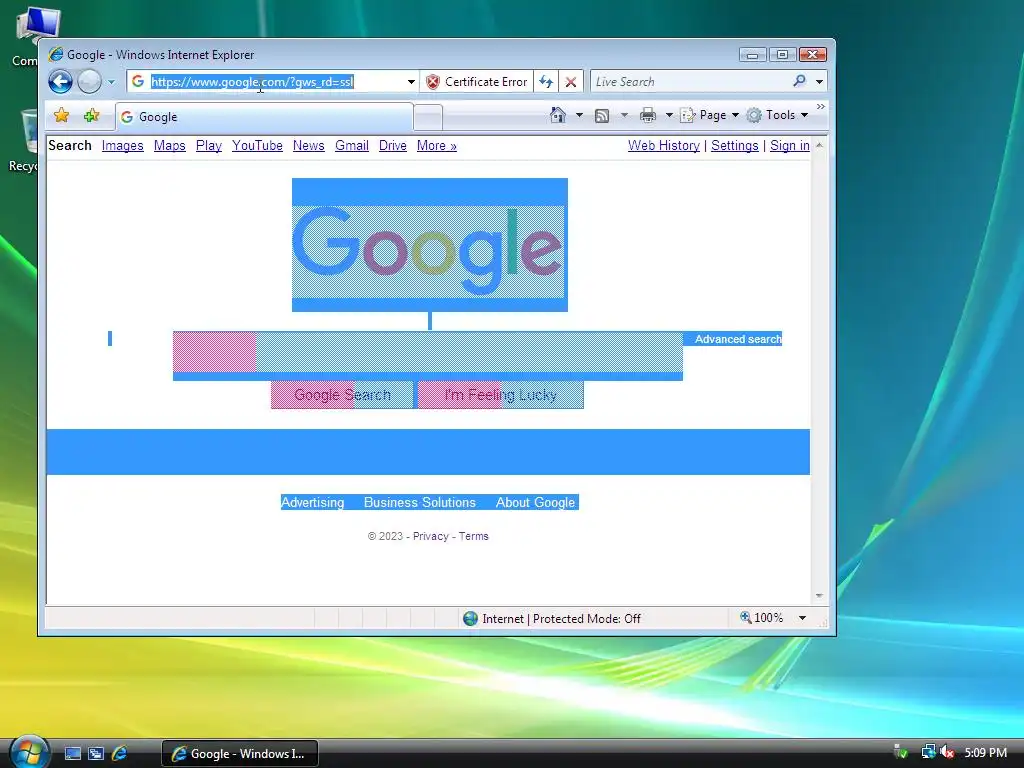Open the Privacy link

[x=430, y=536]
